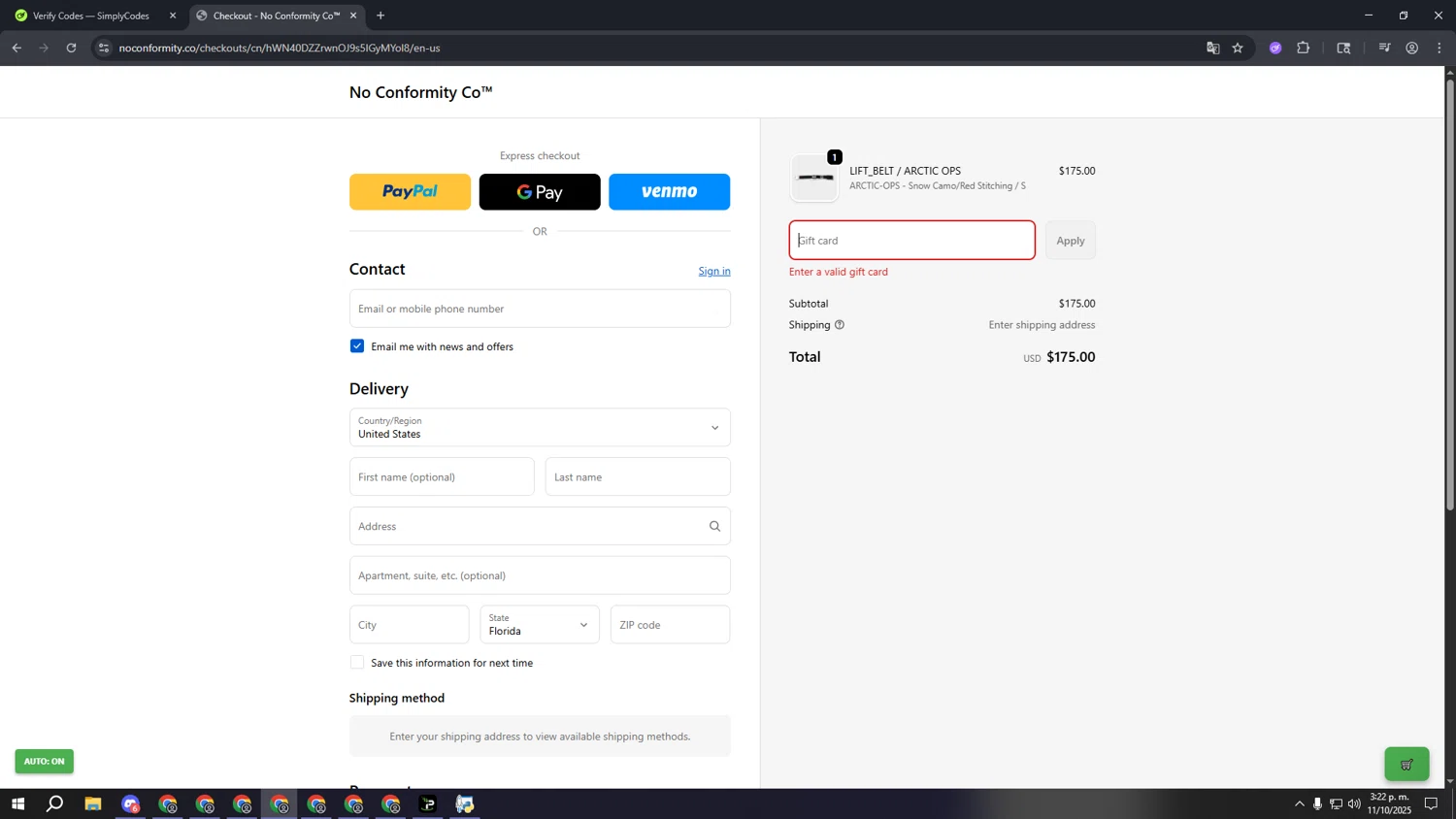Viewport: 1456px width, 819px height.
Task: Open the Chrome profile icon
Action: pyautogui.click(x=1411, y=48)
